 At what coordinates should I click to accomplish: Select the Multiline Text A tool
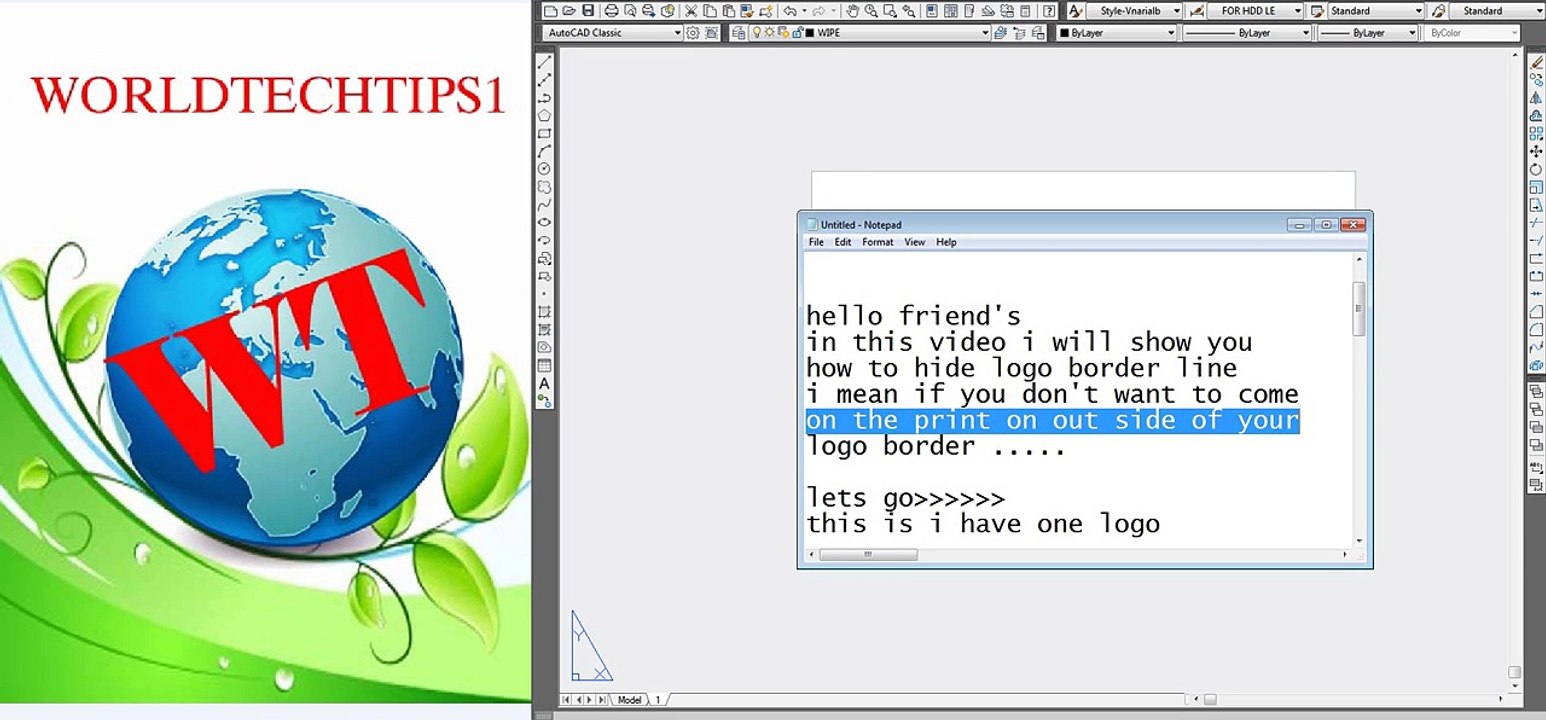545,383
